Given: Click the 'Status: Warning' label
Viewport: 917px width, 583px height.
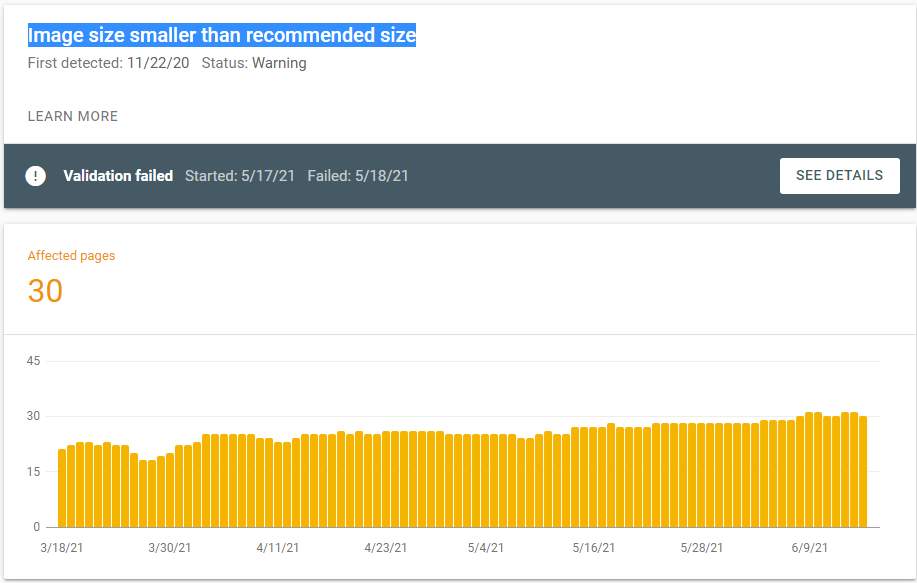Looking at the screenshot, I should 254,63.
